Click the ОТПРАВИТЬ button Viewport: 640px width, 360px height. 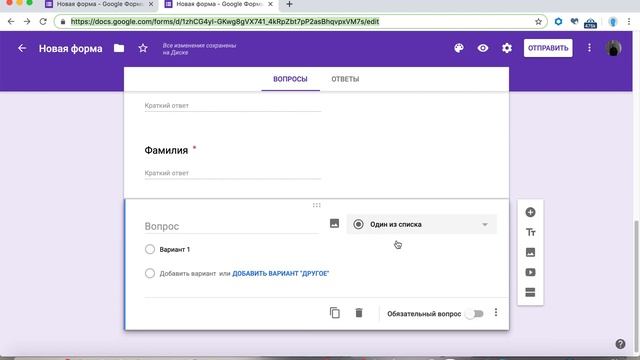[x=548, y=48]
